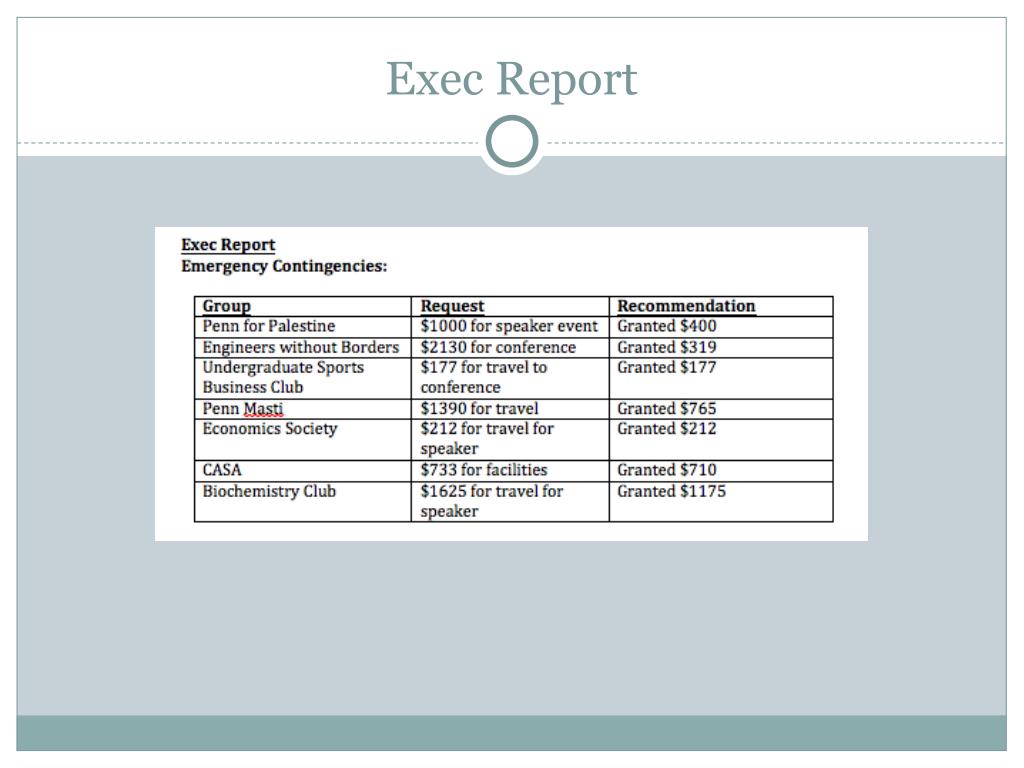The image size is (1024, 768).
Task: Select the "Group" column header
Action: 303,306
